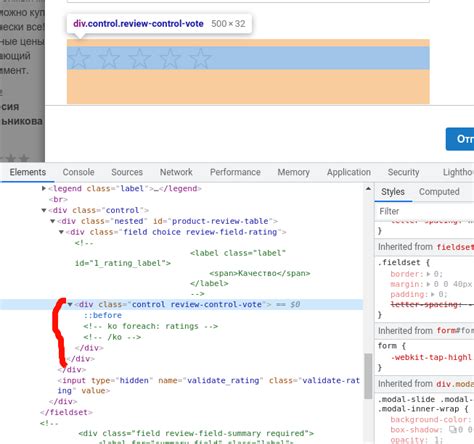Screen dimensions: 474x444
Task: Open the Console tab
Action: pyautogui.click(x=78, y=172)
